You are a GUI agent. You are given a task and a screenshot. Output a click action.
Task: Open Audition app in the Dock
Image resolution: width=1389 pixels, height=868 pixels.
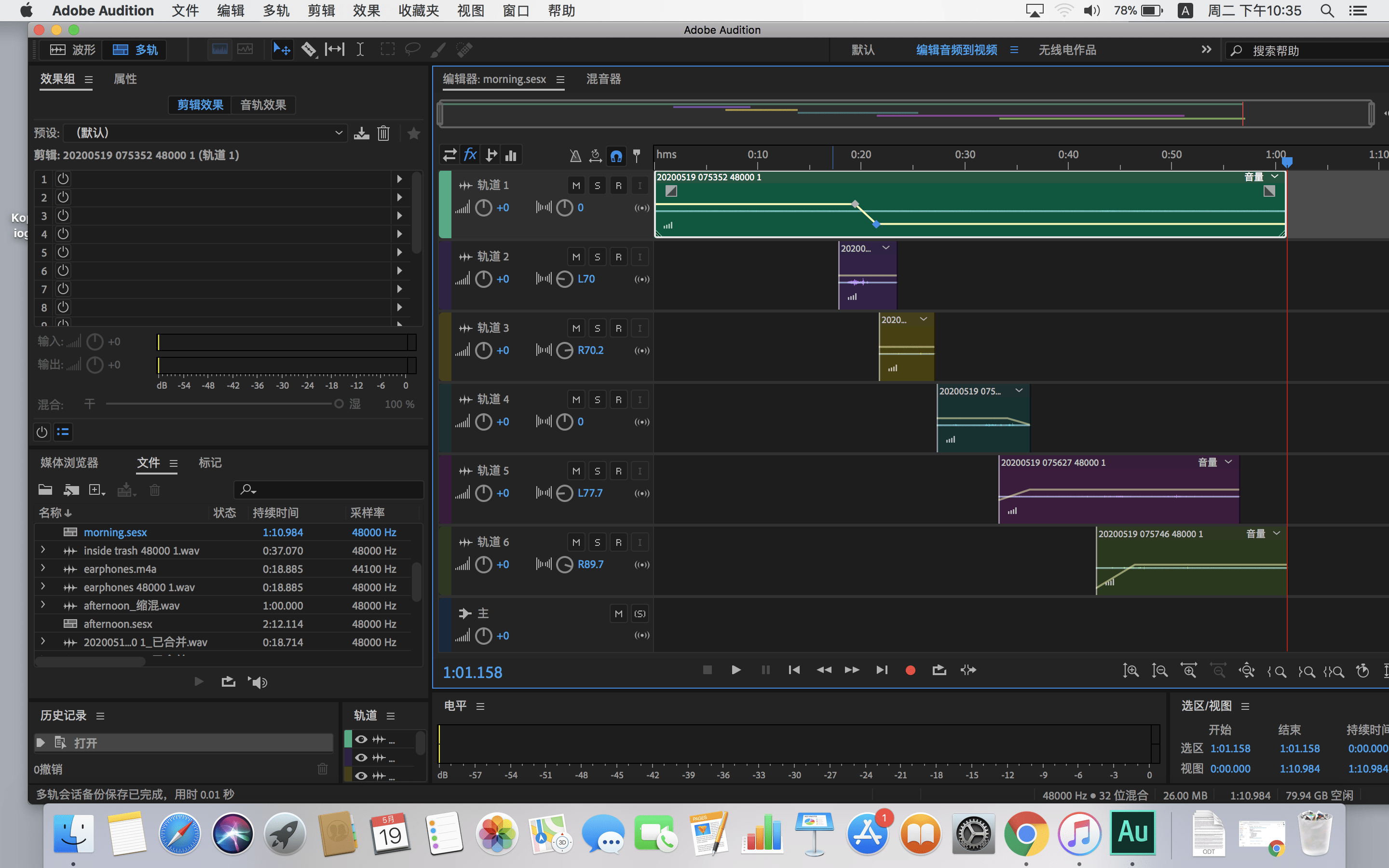(x=1132, y=833)
